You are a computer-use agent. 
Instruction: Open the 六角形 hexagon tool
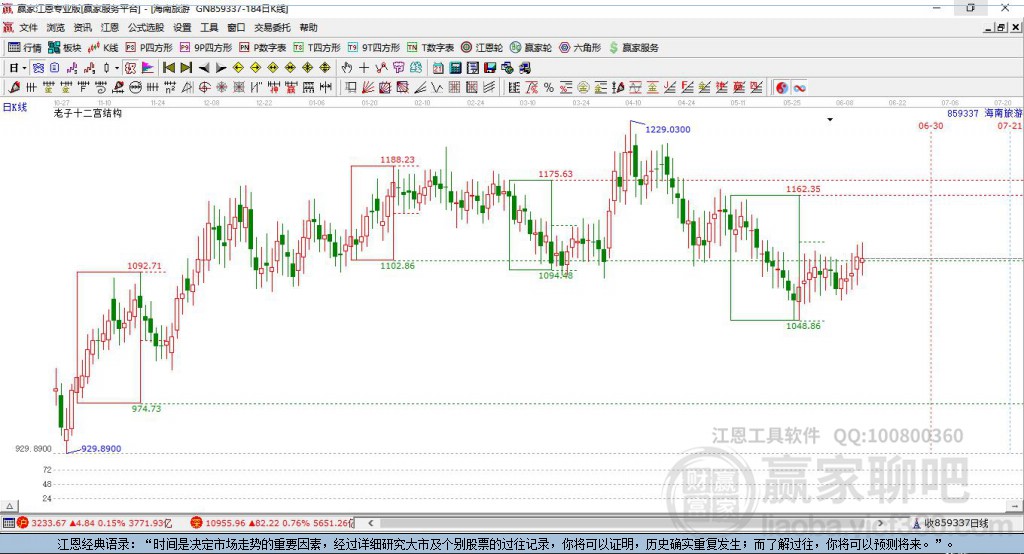click(580, 48)
